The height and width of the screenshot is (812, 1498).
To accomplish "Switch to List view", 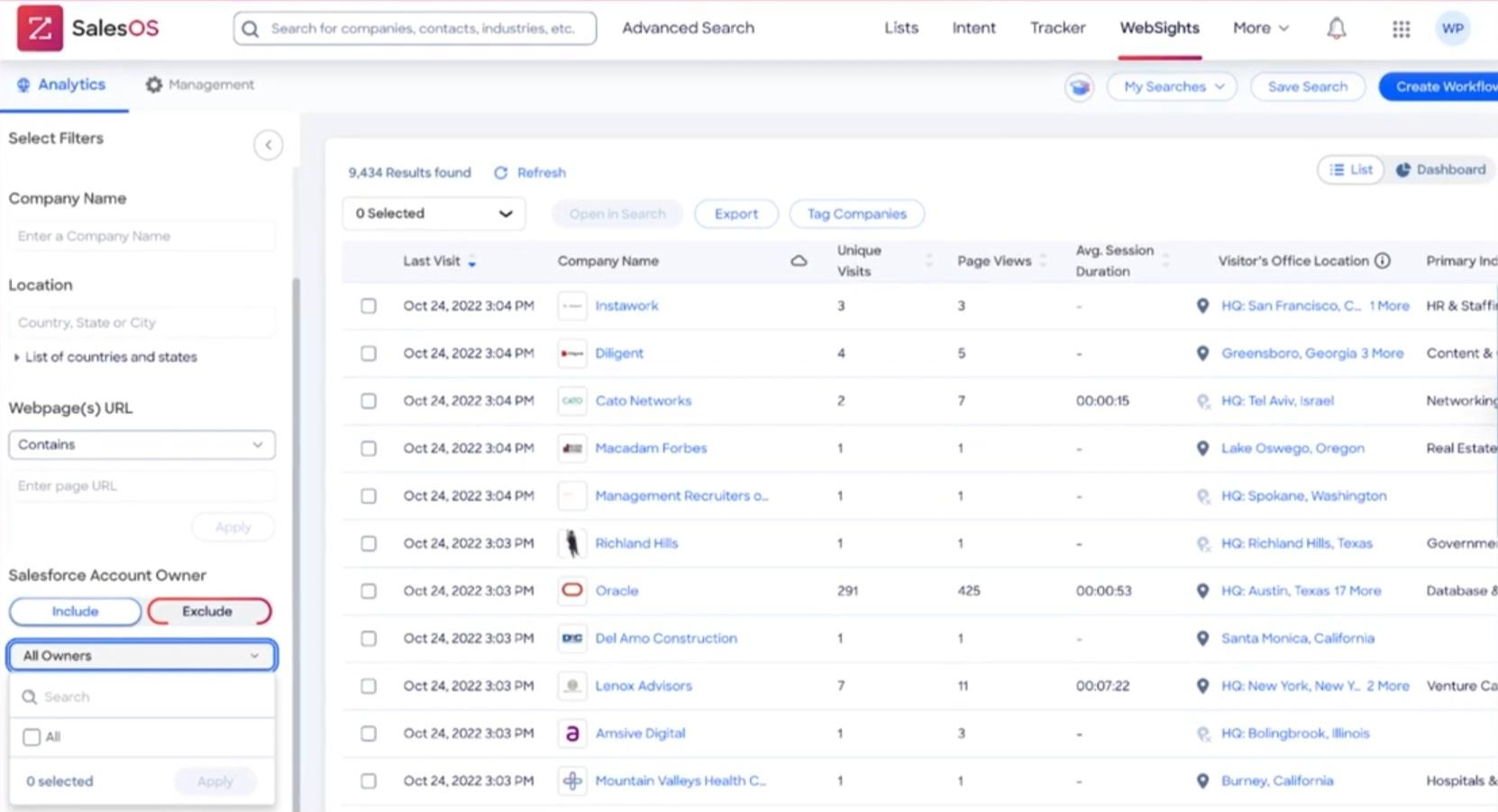I will [x=1351, y=169].
